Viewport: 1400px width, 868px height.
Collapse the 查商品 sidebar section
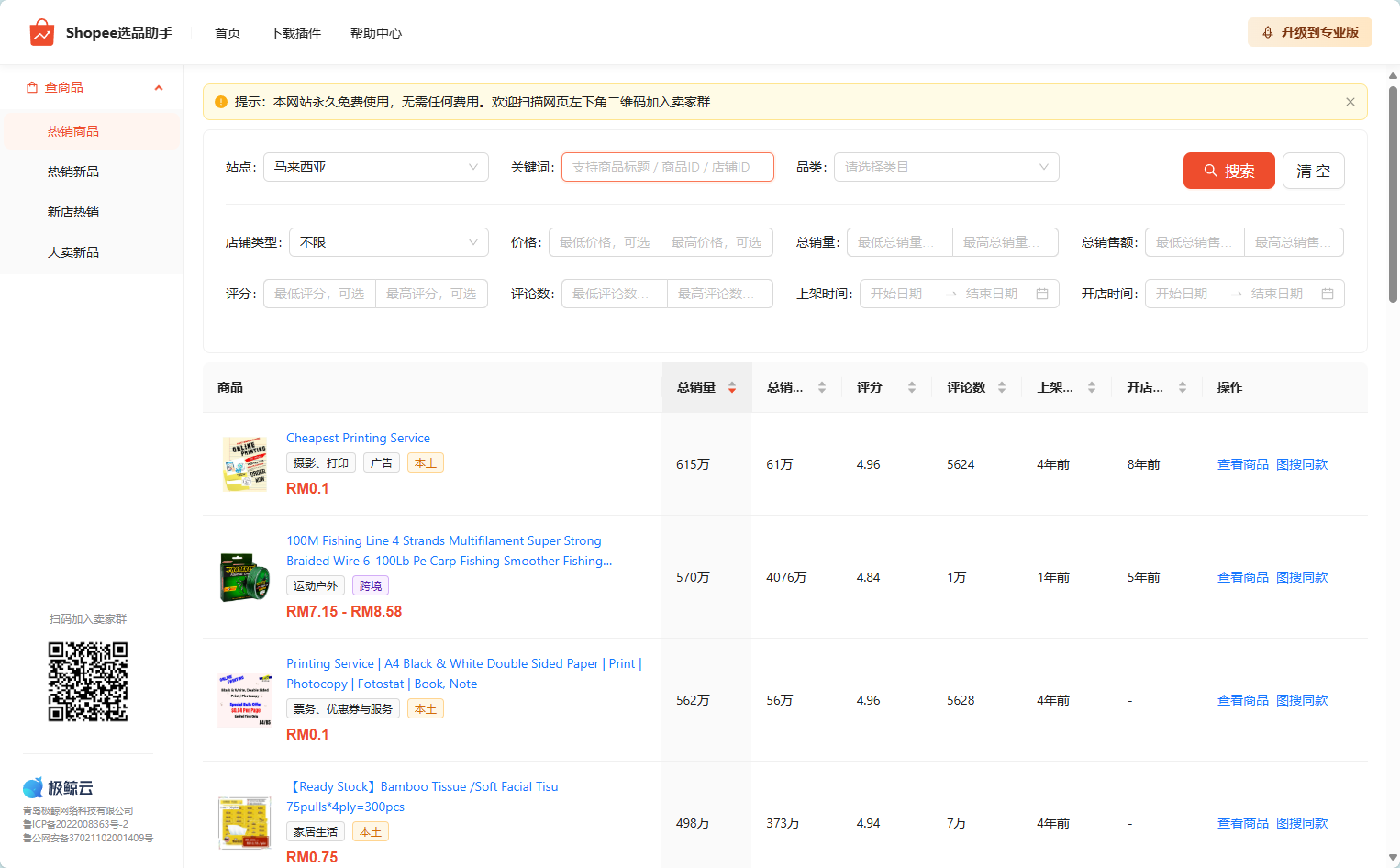coord(159,88)
